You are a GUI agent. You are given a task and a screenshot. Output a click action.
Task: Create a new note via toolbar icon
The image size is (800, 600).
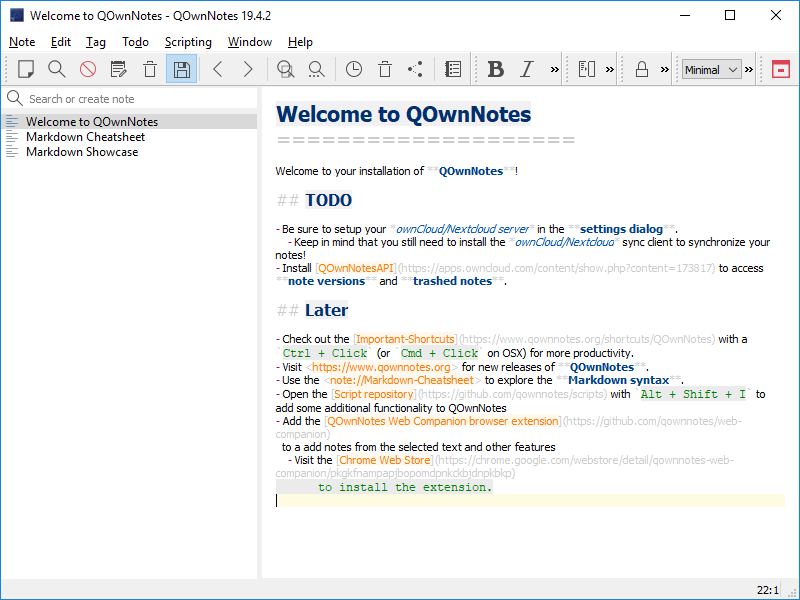[26, 69]
